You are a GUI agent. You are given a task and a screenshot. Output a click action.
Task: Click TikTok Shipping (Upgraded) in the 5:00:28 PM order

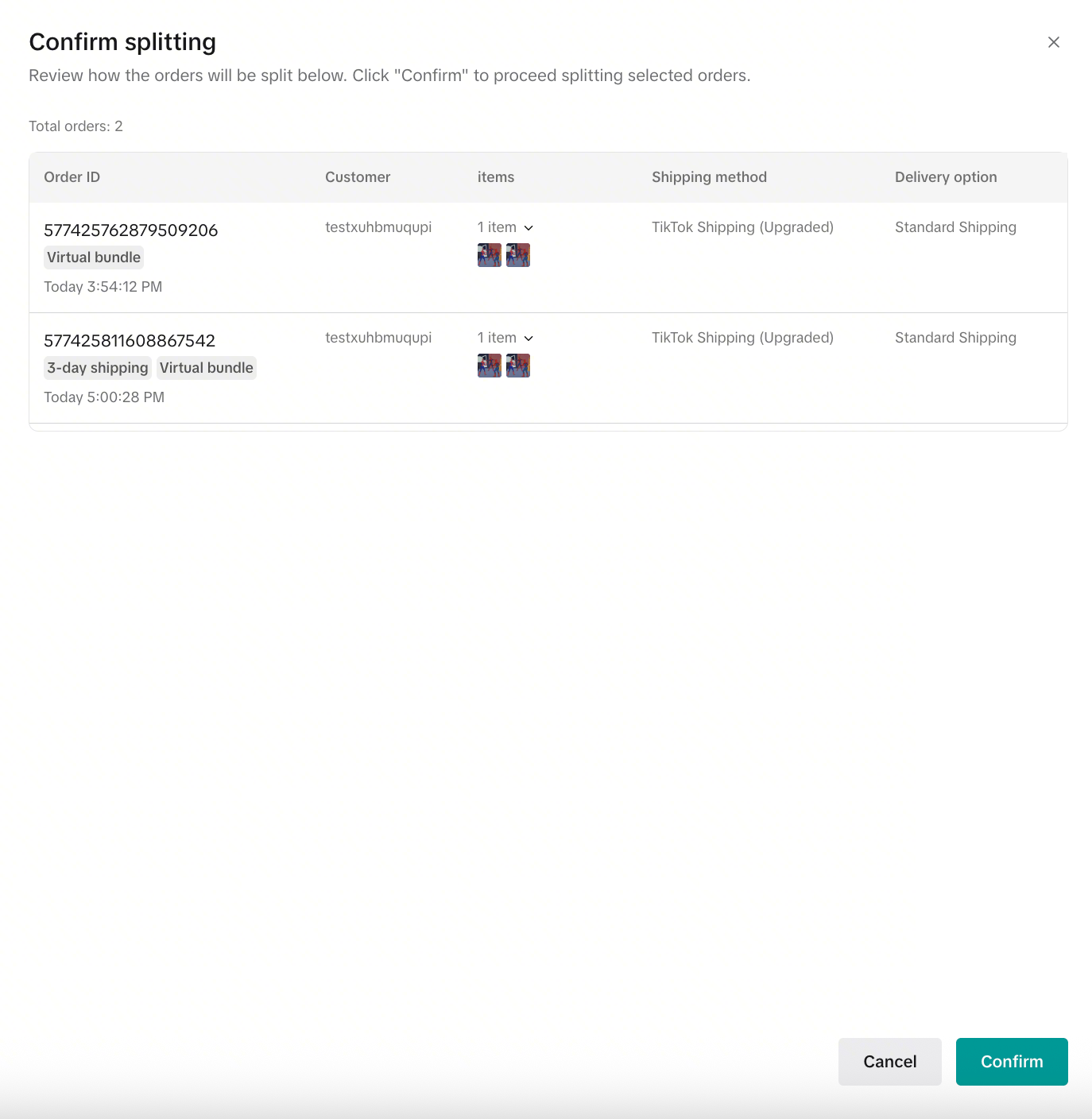(742, 338)
